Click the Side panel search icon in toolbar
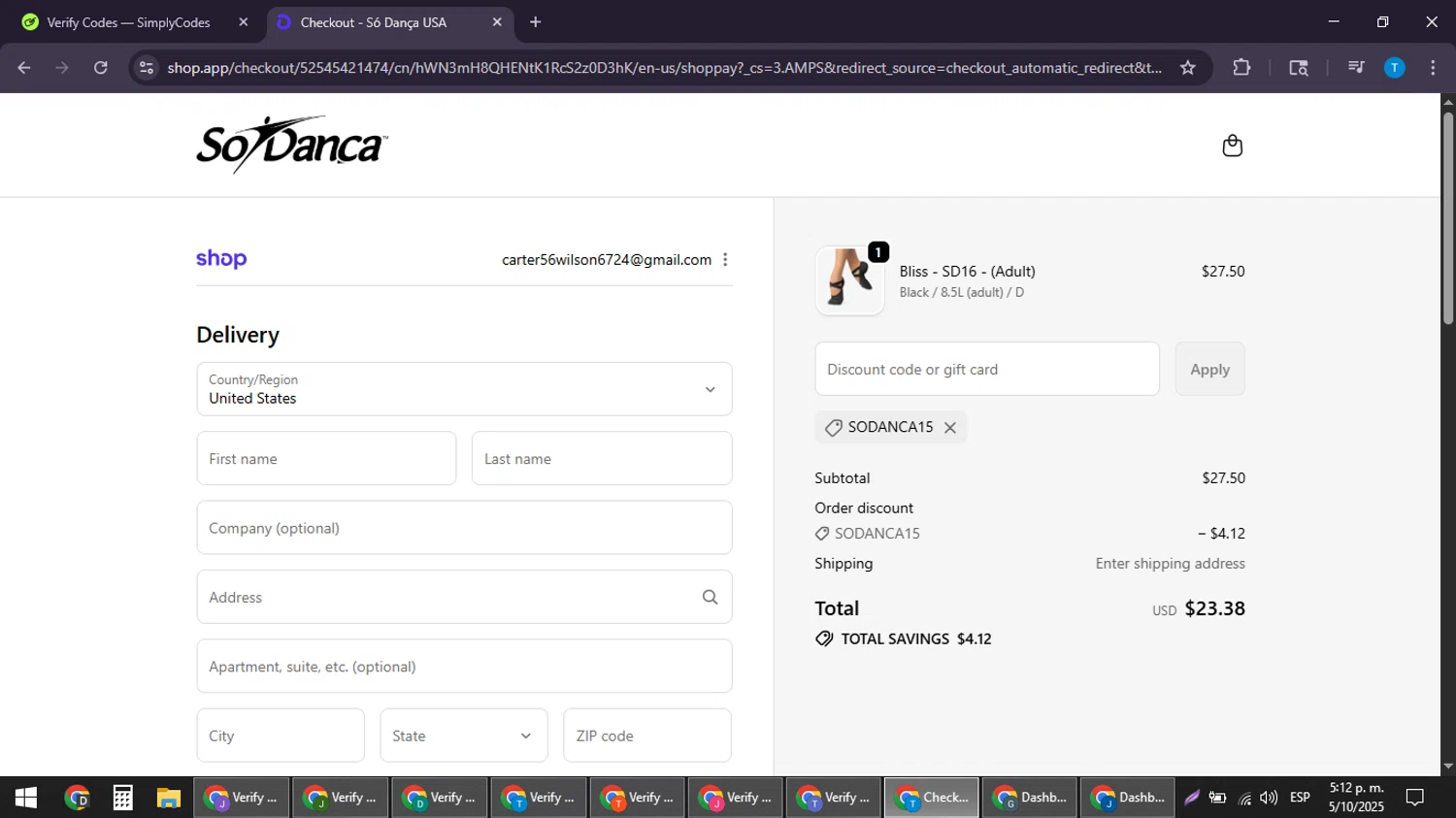The image size is (1456, 818). pyautogui.click(x=1299, y=68)
